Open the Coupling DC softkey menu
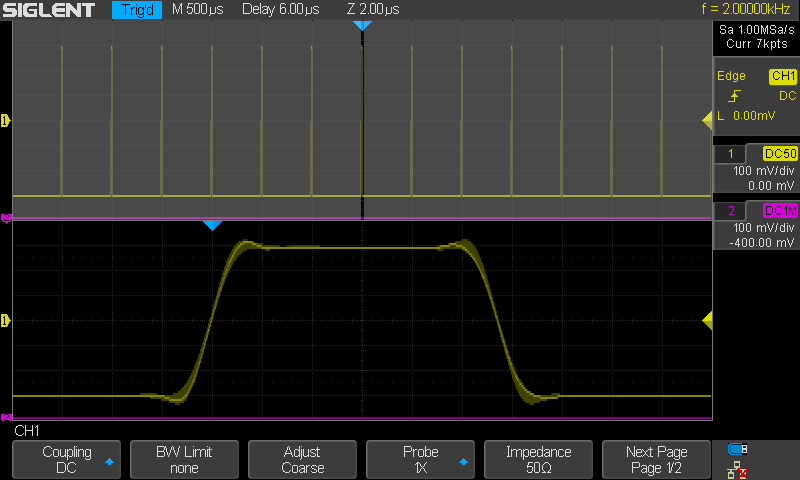Viewport: 800px width, 480px height. [66, 460]
